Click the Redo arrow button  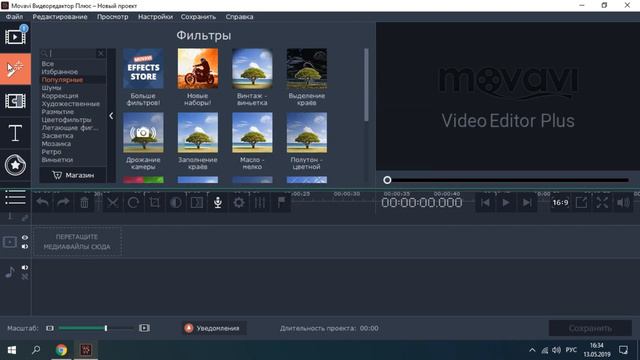[63, 202]
